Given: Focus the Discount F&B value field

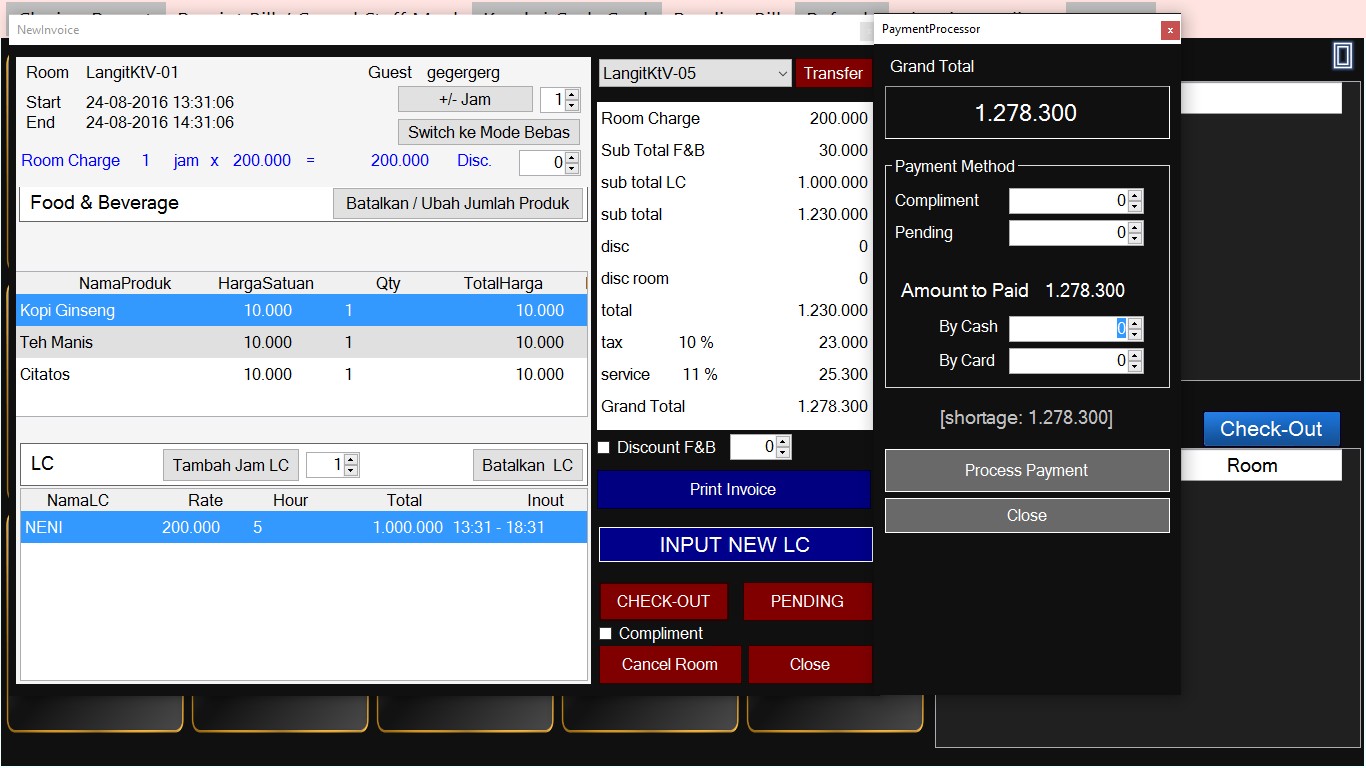Looking at the screenshot, I should click(x=754, y=447).
